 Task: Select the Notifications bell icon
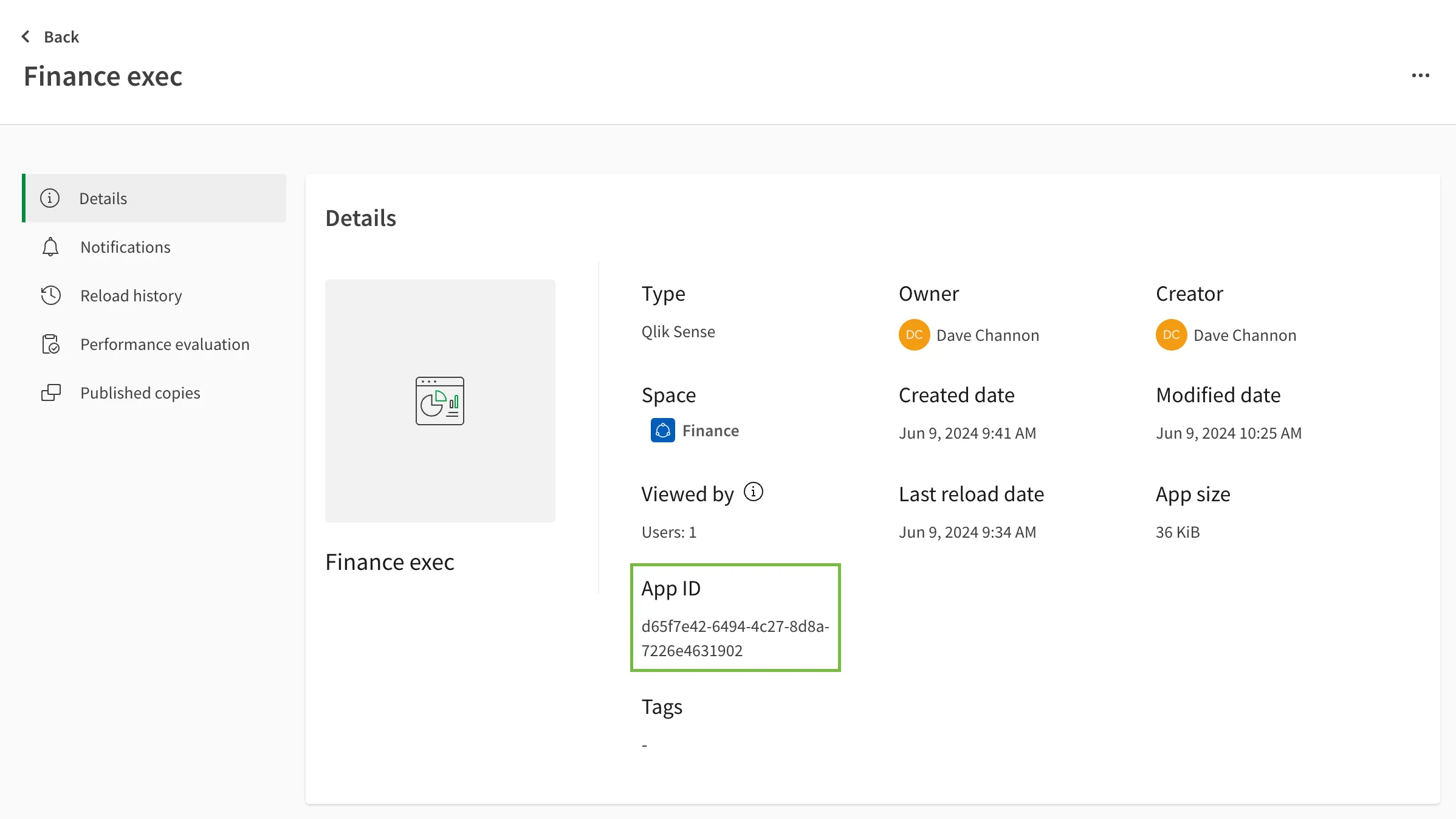[x=50, y=247]
